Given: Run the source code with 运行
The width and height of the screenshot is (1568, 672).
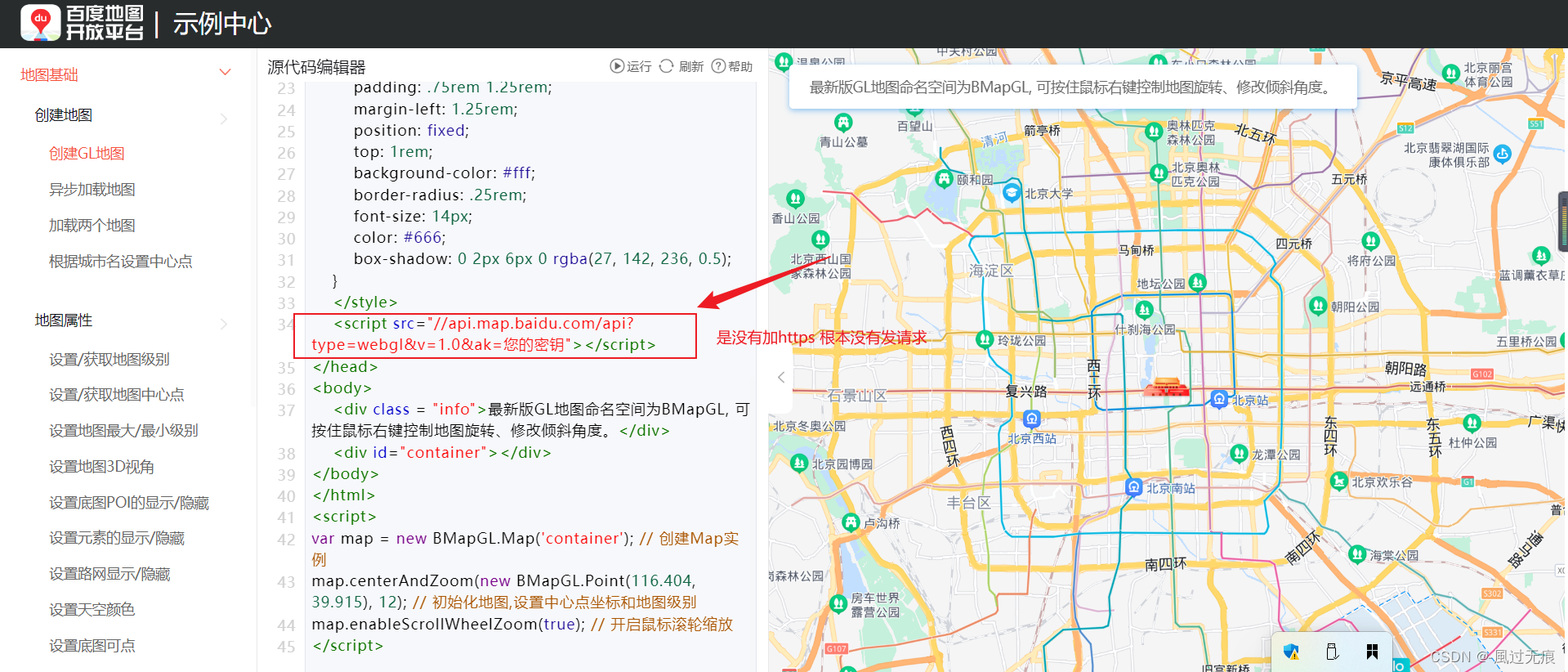Looking at the screenshot, I should pos(631,66).
